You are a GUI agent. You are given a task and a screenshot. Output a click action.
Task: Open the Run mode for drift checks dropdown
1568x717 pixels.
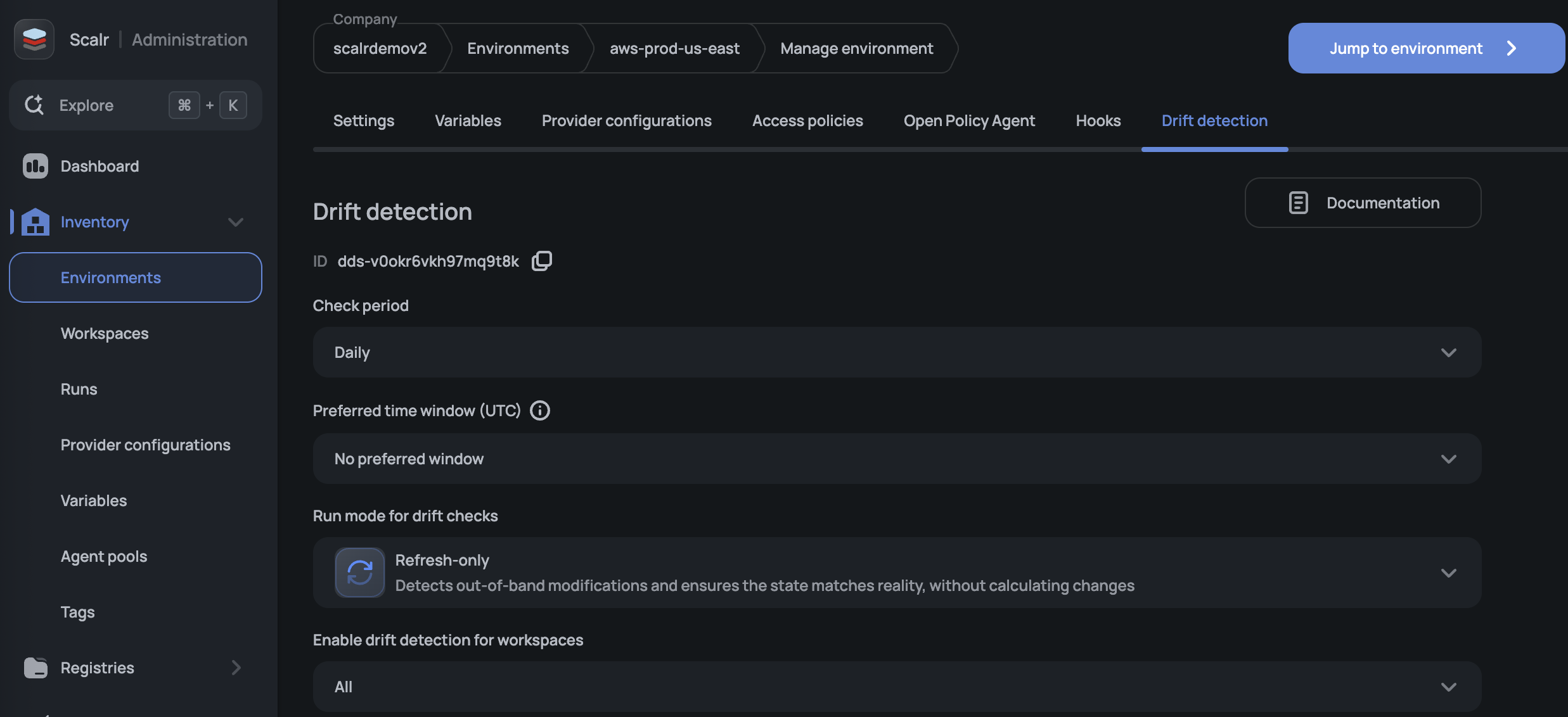[x=897, y=573]
